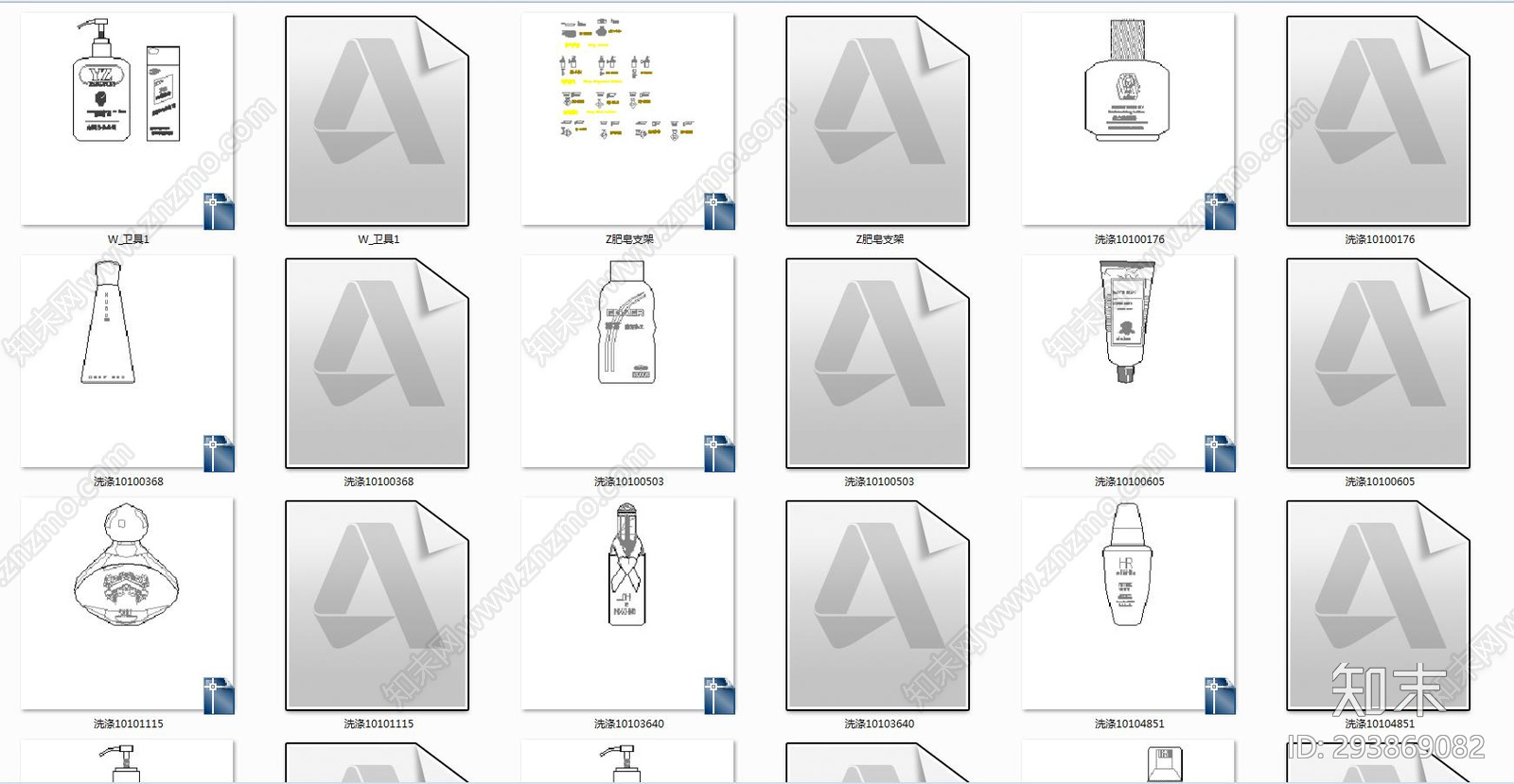The width and height of the screenshot is (1514, 784).
Task: Click the DWG badge on 洗涤10100176 thumbnail
Action: click(x=1220, y=211)
